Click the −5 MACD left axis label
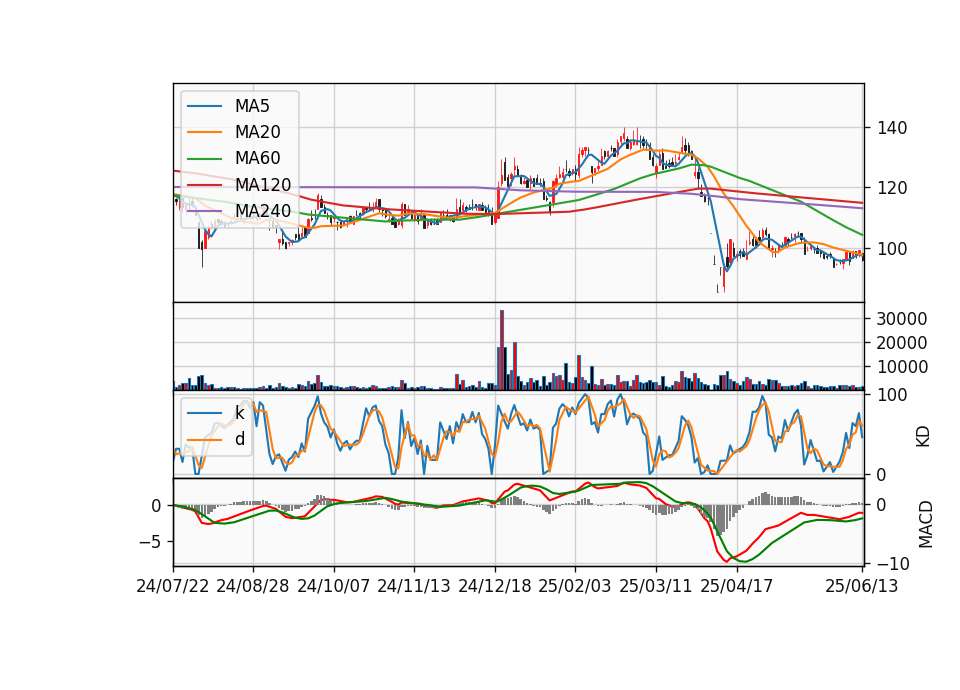This screenshot has height=690, width=960. coord(151,542)
